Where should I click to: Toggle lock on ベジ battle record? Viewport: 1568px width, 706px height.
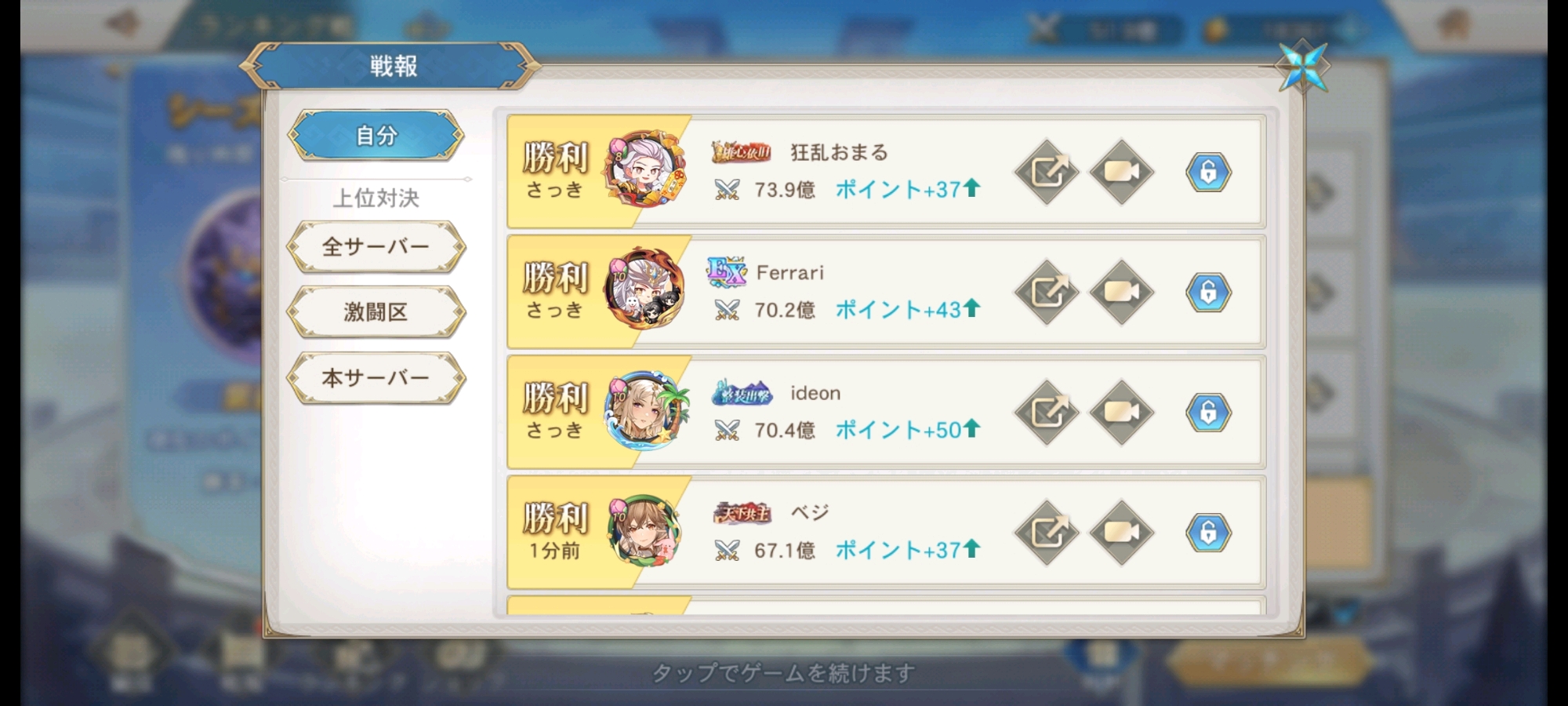[1208, 533]
